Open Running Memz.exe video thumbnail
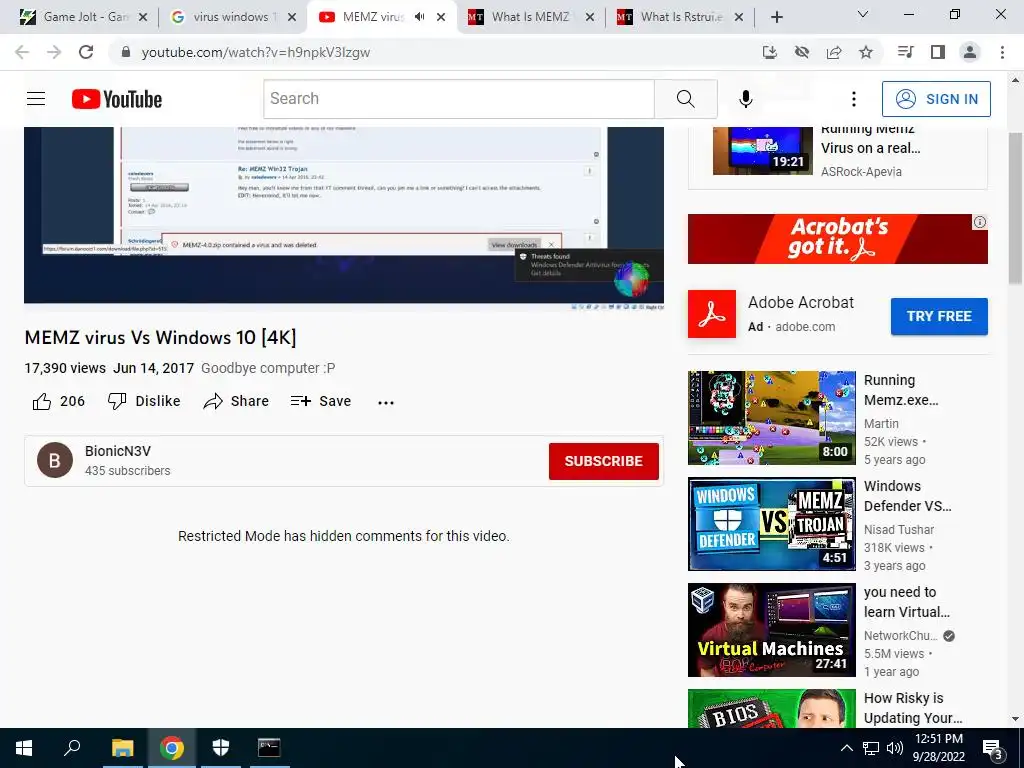 click(x=771, y=418)
